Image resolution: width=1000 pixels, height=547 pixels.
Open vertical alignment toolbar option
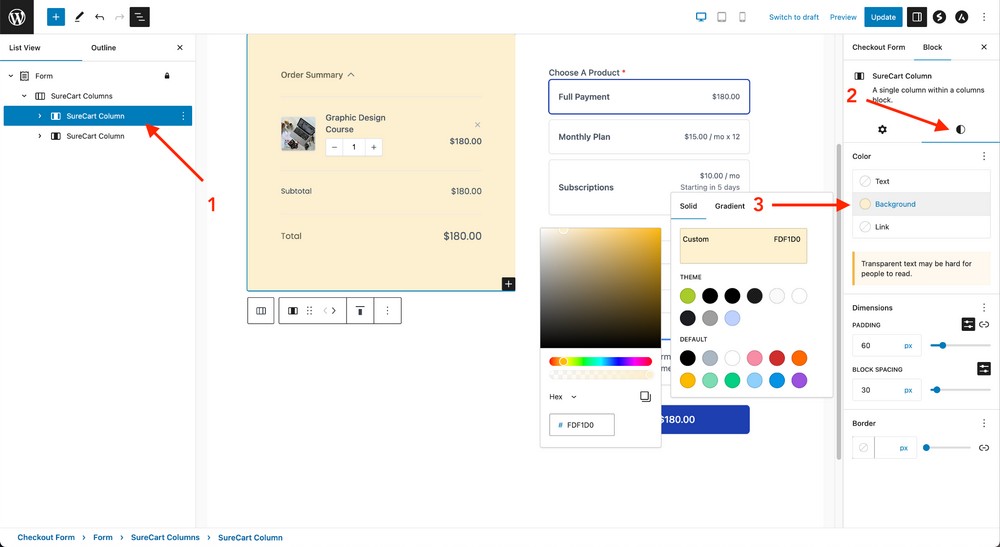pyautogui.click(x=360, y=311)
